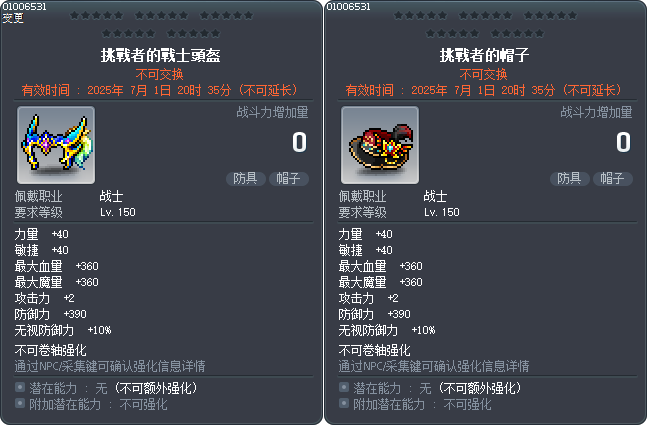Screen dimensions: 648x427
Task: Click item ID 01006531 on right tooltip
Action: [348, 7]
